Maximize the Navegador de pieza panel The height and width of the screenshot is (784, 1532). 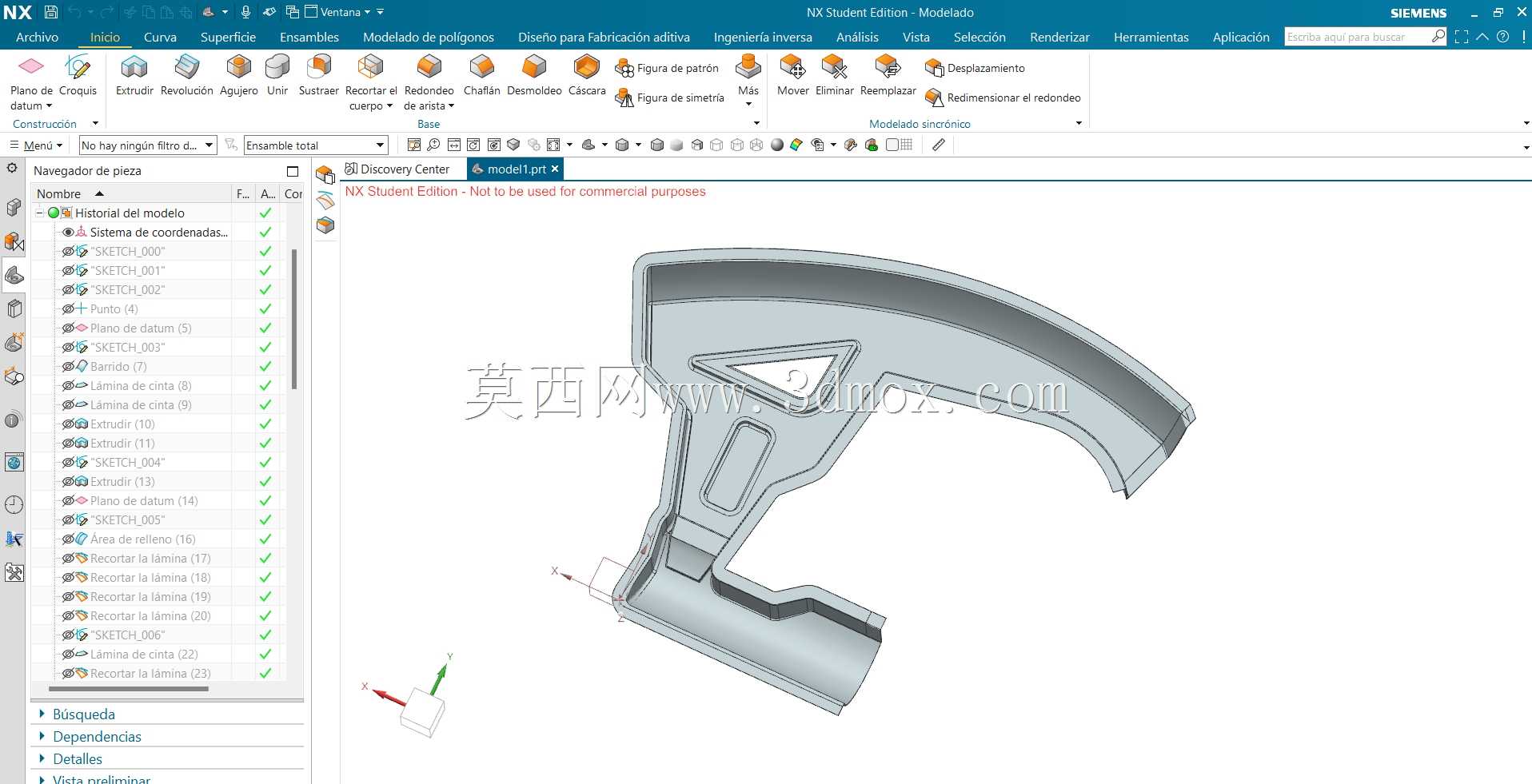point(293,171)
